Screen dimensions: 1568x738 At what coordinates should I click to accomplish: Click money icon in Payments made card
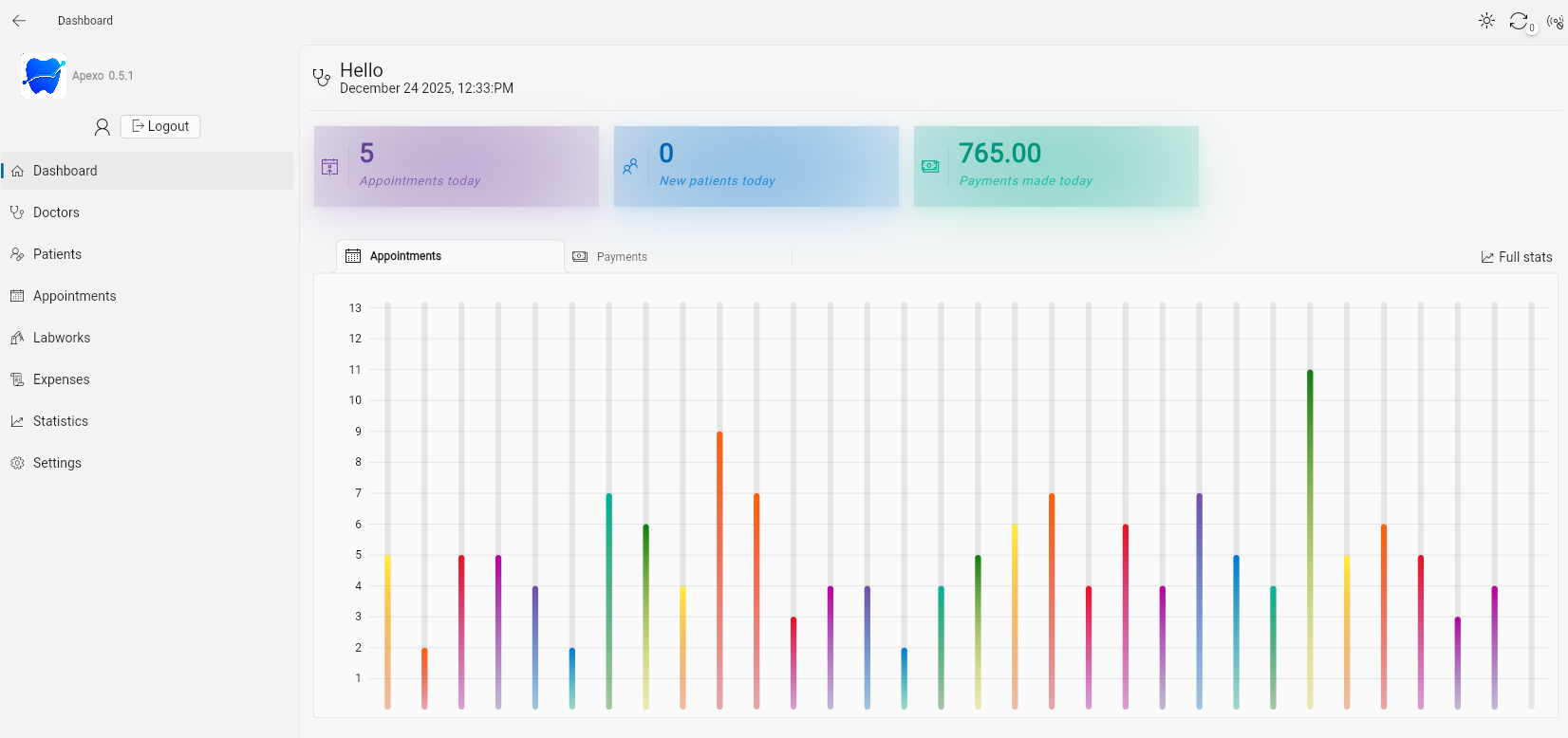point(930,167)
